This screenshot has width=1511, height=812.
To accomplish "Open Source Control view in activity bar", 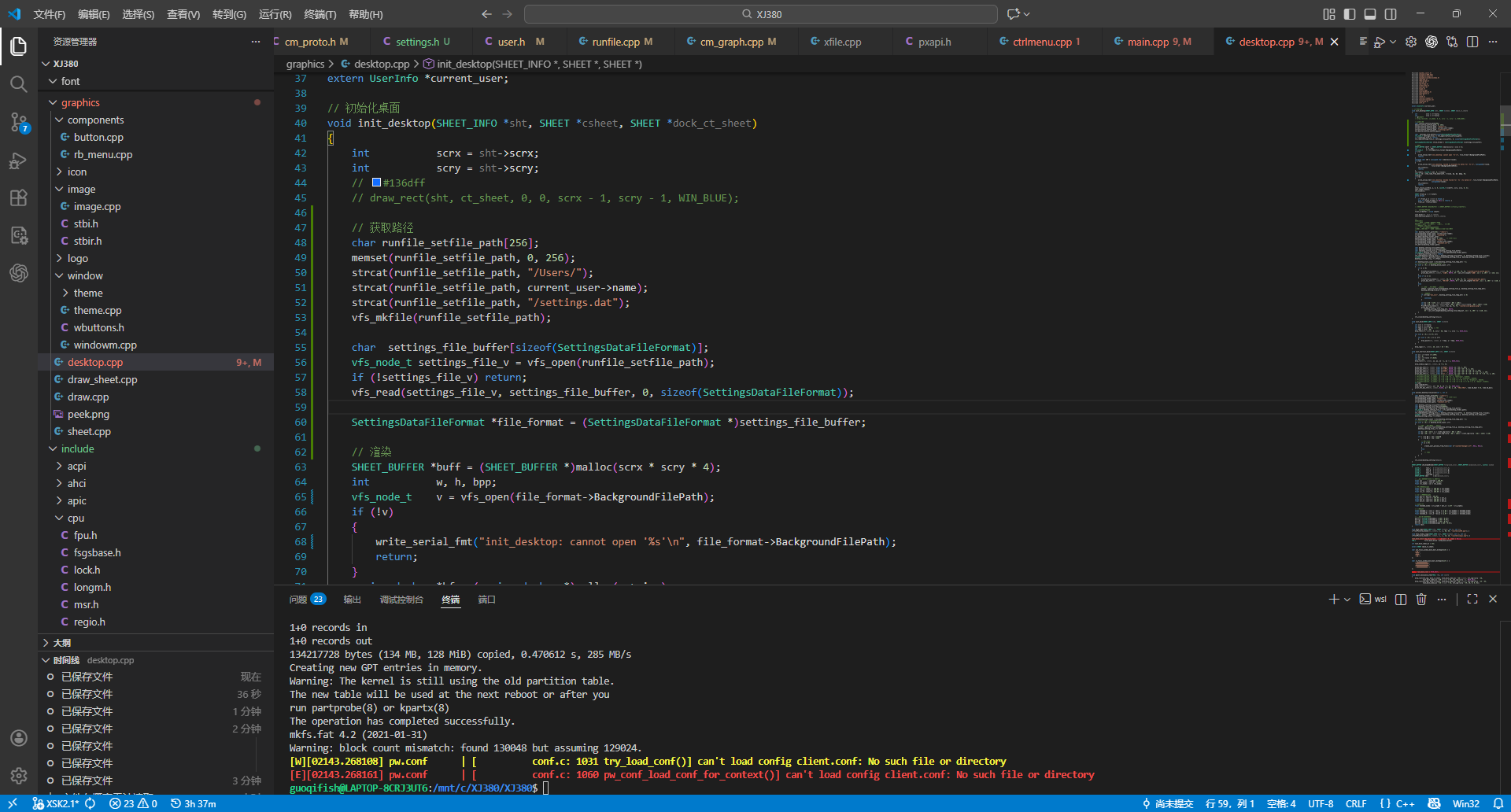I will 19,122.
